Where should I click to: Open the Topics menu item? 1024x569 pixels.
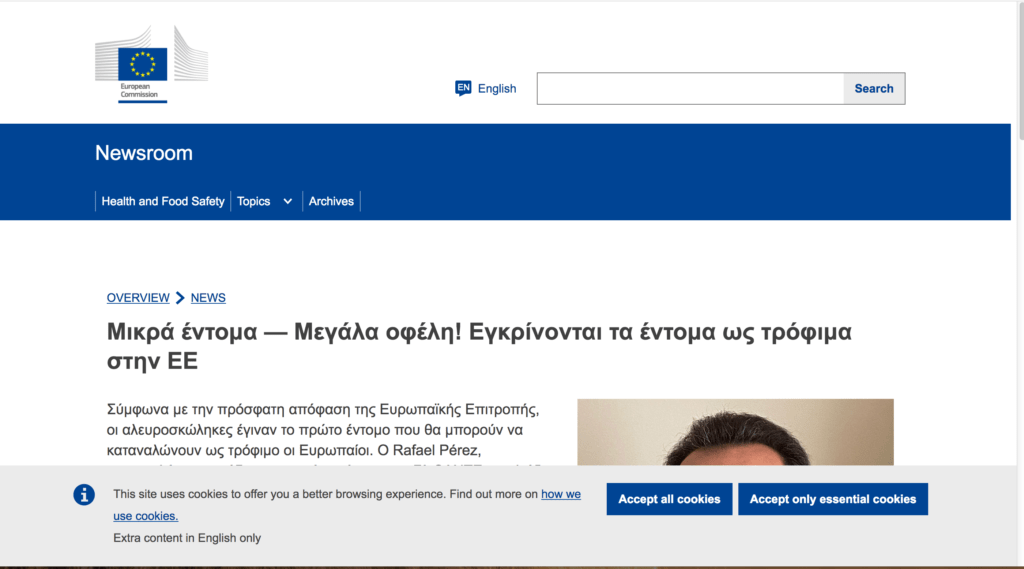pos(253,201)
